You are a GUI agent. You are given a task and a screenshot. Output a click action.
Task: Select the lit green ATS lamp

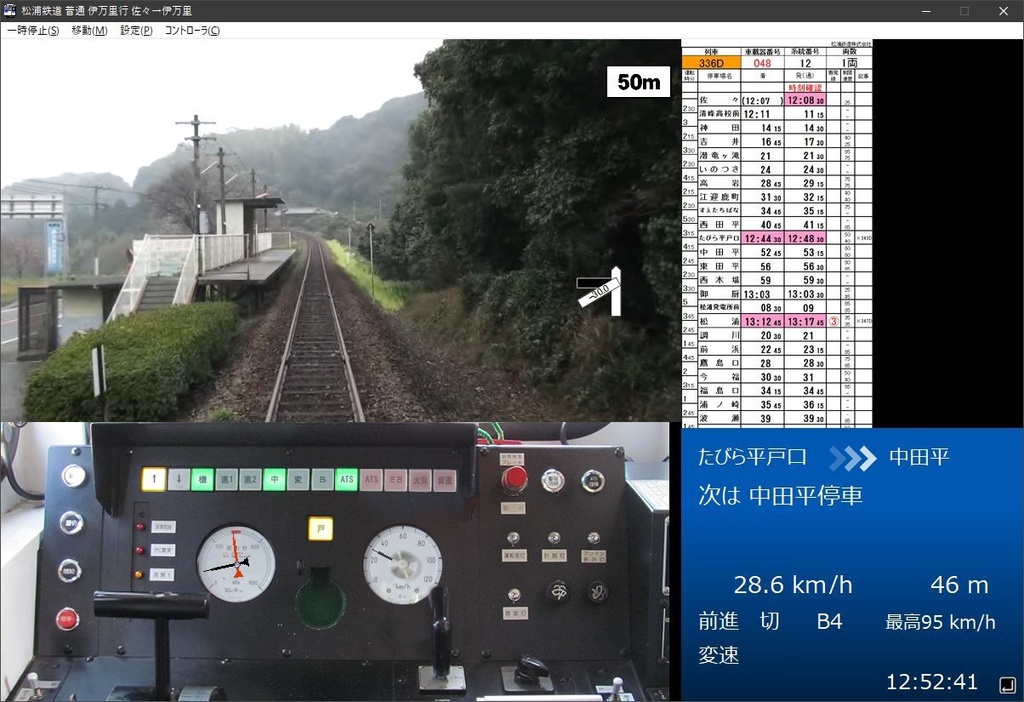click(345, 478)
